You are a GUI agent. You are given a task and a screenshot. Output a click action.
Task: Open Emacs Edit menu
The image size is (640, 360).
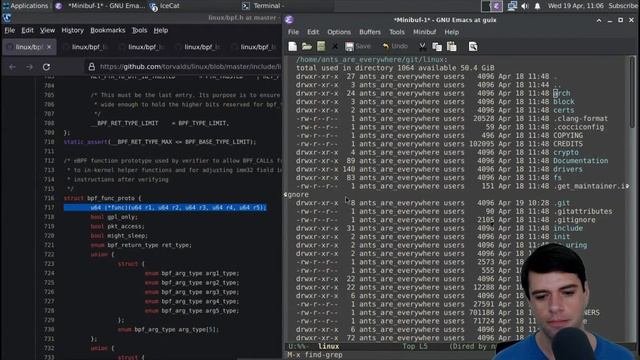coord(313,32)
